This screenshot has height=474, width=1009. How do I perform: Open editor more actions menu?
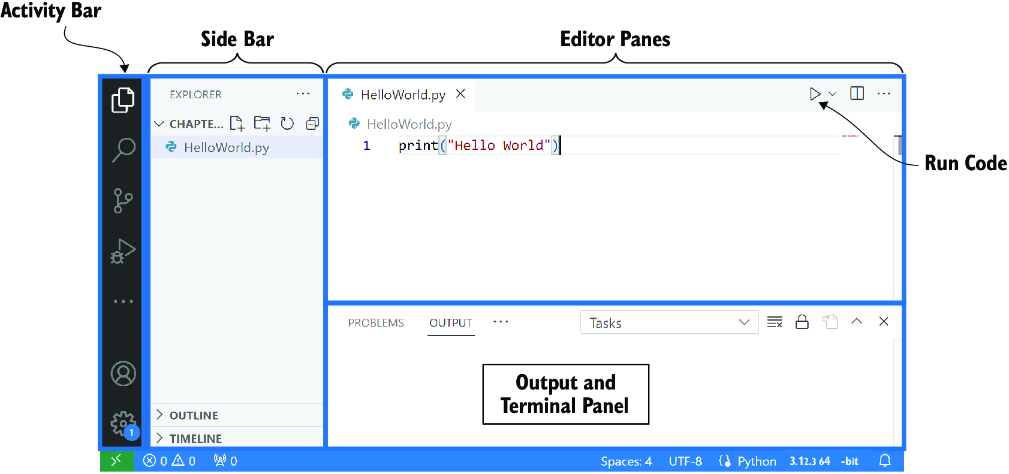(884, 94)
